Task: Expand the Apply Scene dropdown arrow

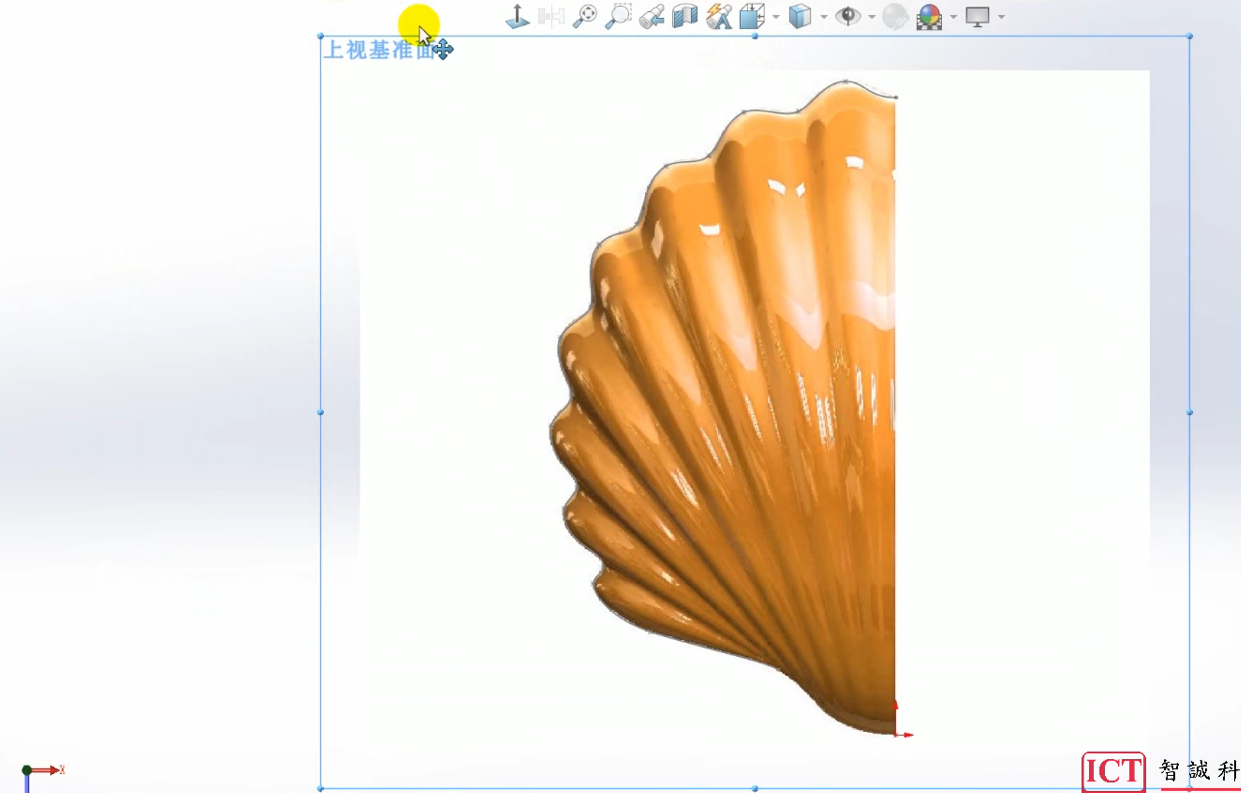Action: [x=954, y=17]
